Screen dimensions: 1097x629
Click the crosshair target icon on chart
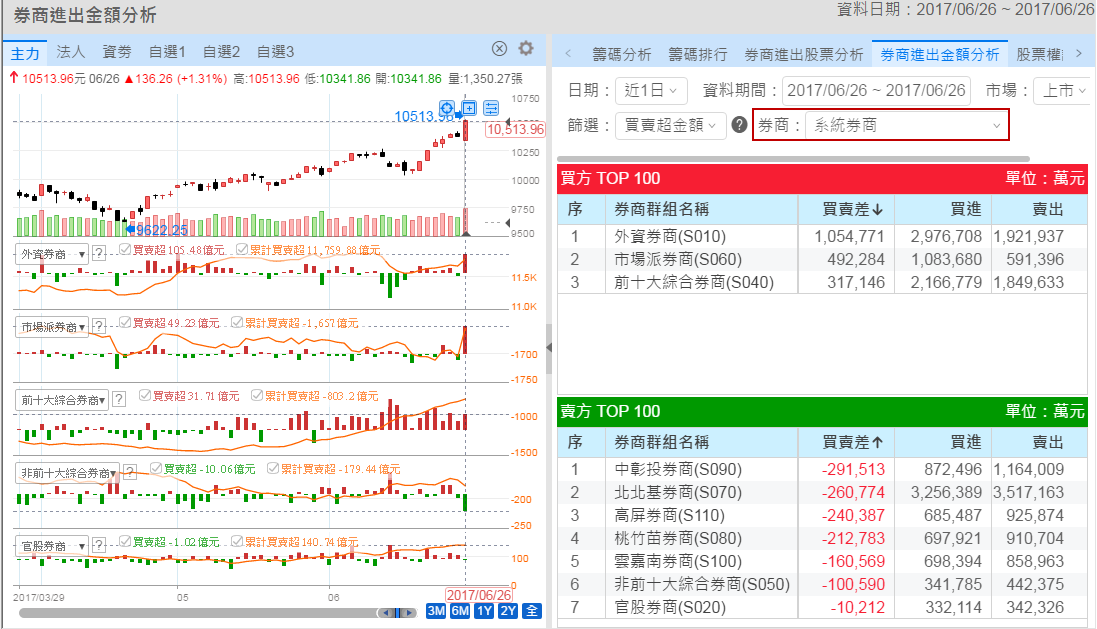coord(447,108)
